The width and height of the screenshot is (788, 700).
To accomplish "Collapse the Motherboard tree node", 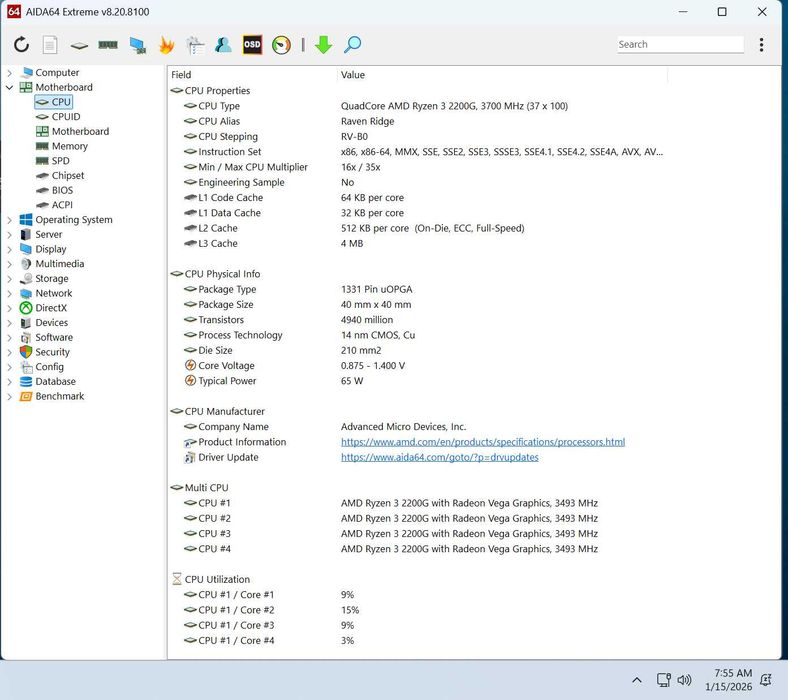I will click(x=9, y=87).
